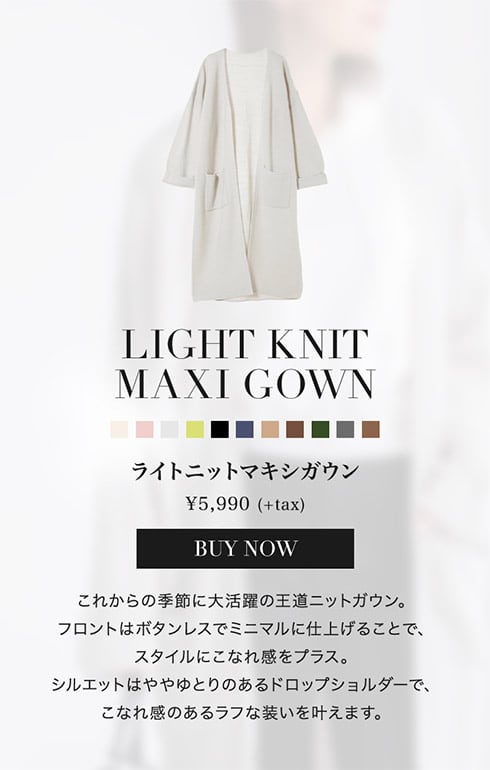Select the navy blue color swatch
Image resolution: width=490 pixels, height=770 pixels.
tap(245, 430)
